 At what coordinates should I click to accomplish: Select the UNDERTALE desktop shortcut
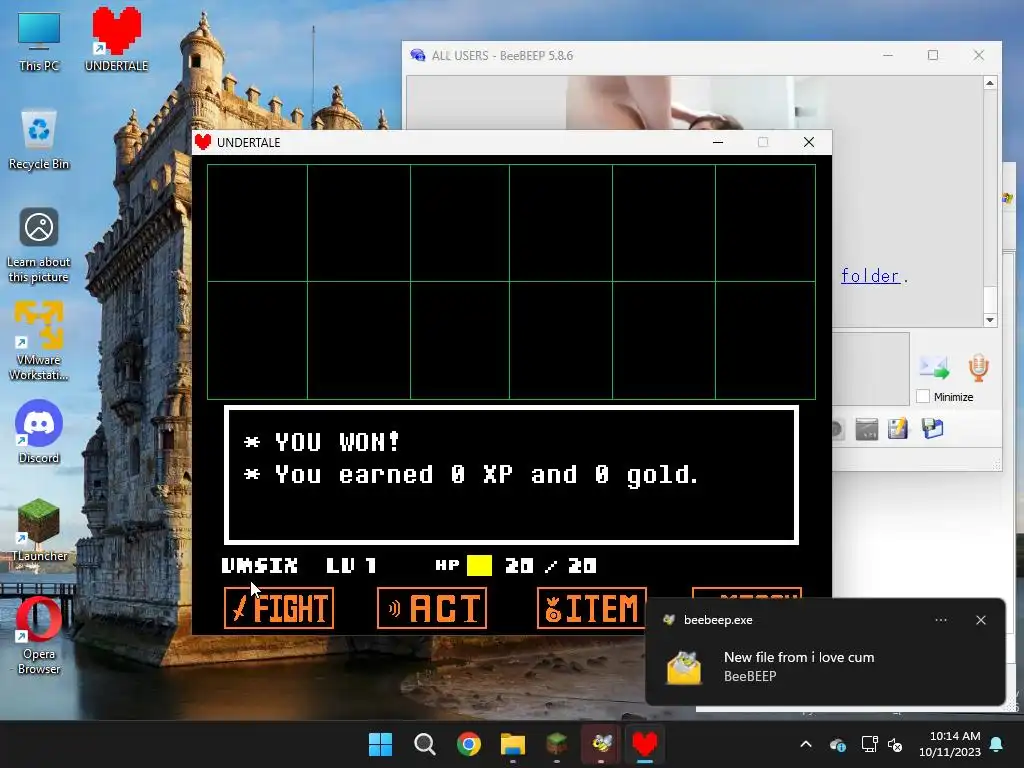tap(116, 39)
